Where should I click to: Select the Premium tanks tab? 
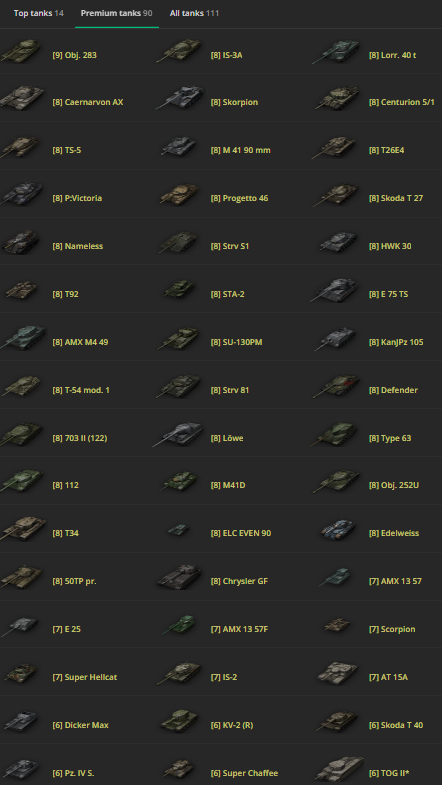(x=117, y=13)
